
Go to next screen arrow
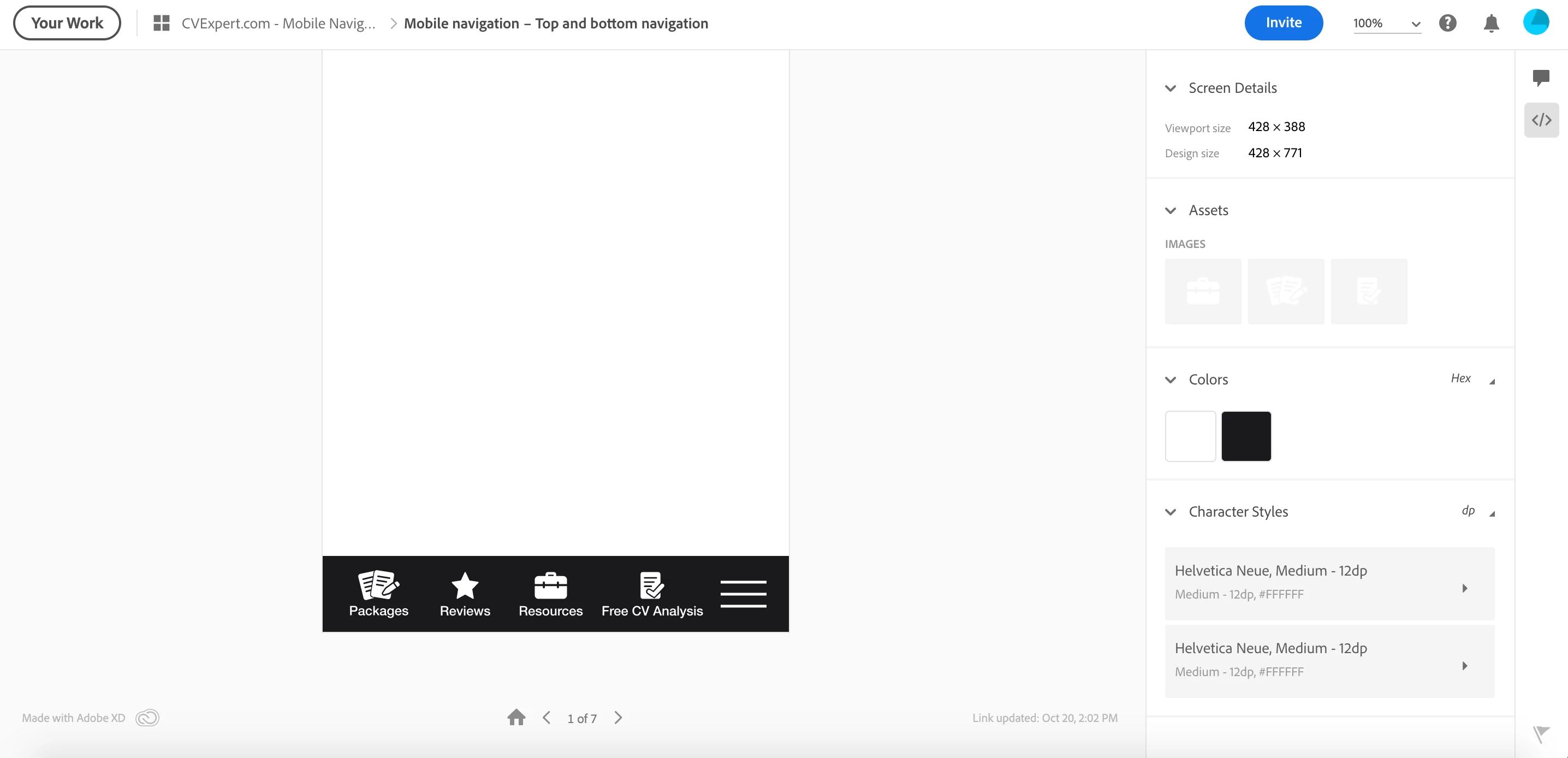[619, 718]
